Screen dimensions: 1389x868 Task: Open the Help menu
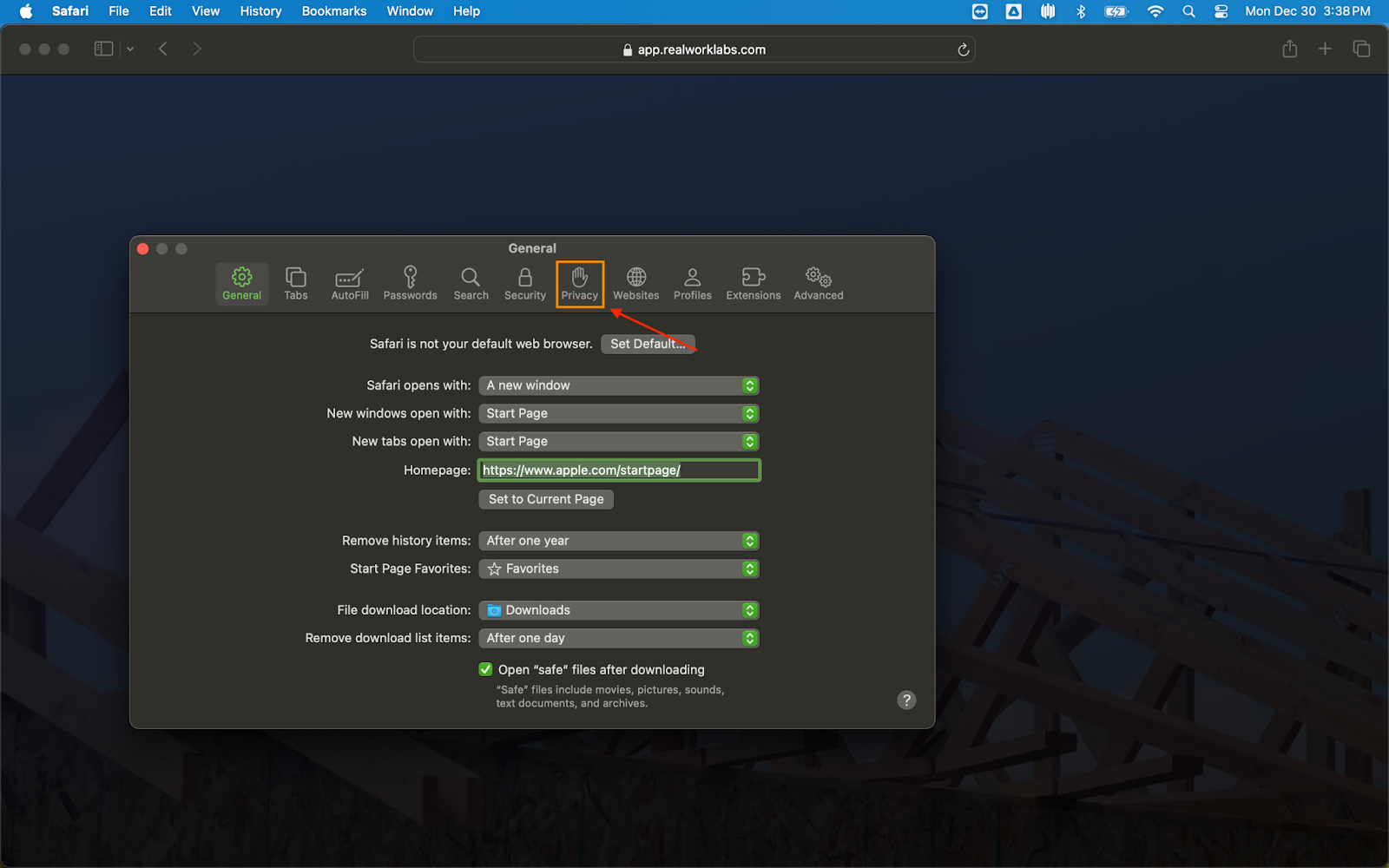[466, 11]
